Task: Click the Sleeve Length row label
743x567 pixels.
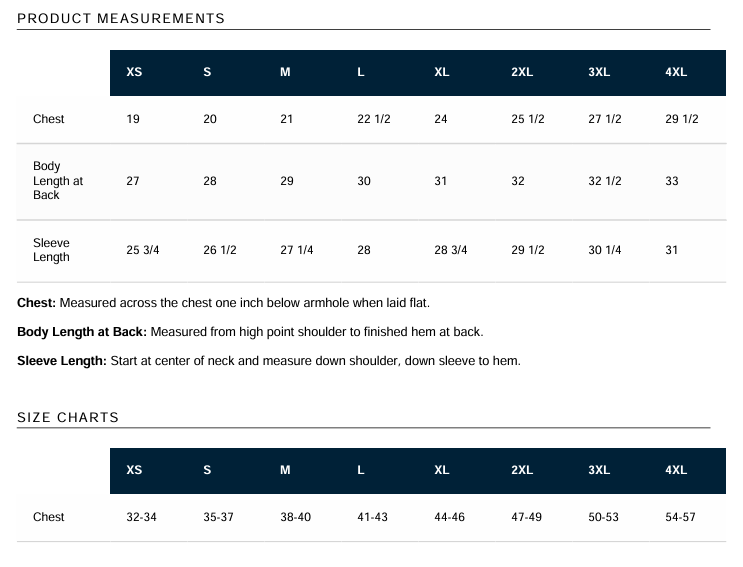Action: click(x=51, y=250)
